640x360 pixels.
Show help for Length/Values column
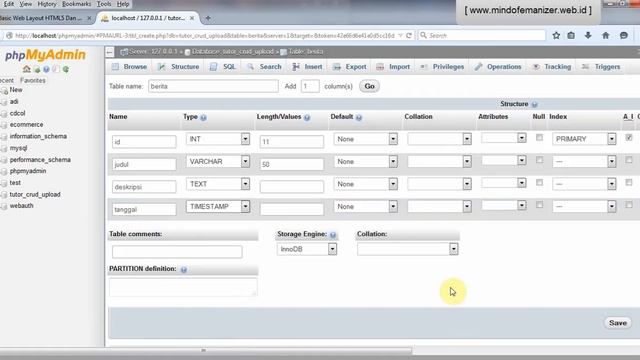click(x=307, y=118)
